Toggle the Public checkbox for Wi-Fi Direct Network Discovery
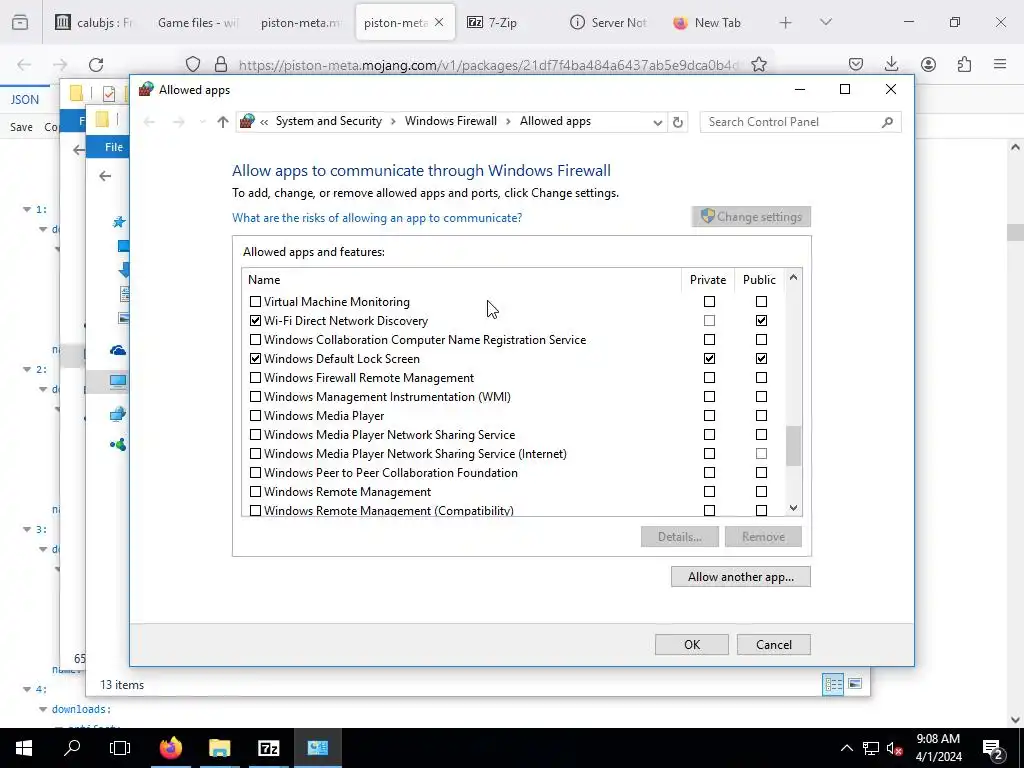Image resolution: width=1024 pixels, height=768 pixels. click(x=761, y=321)
